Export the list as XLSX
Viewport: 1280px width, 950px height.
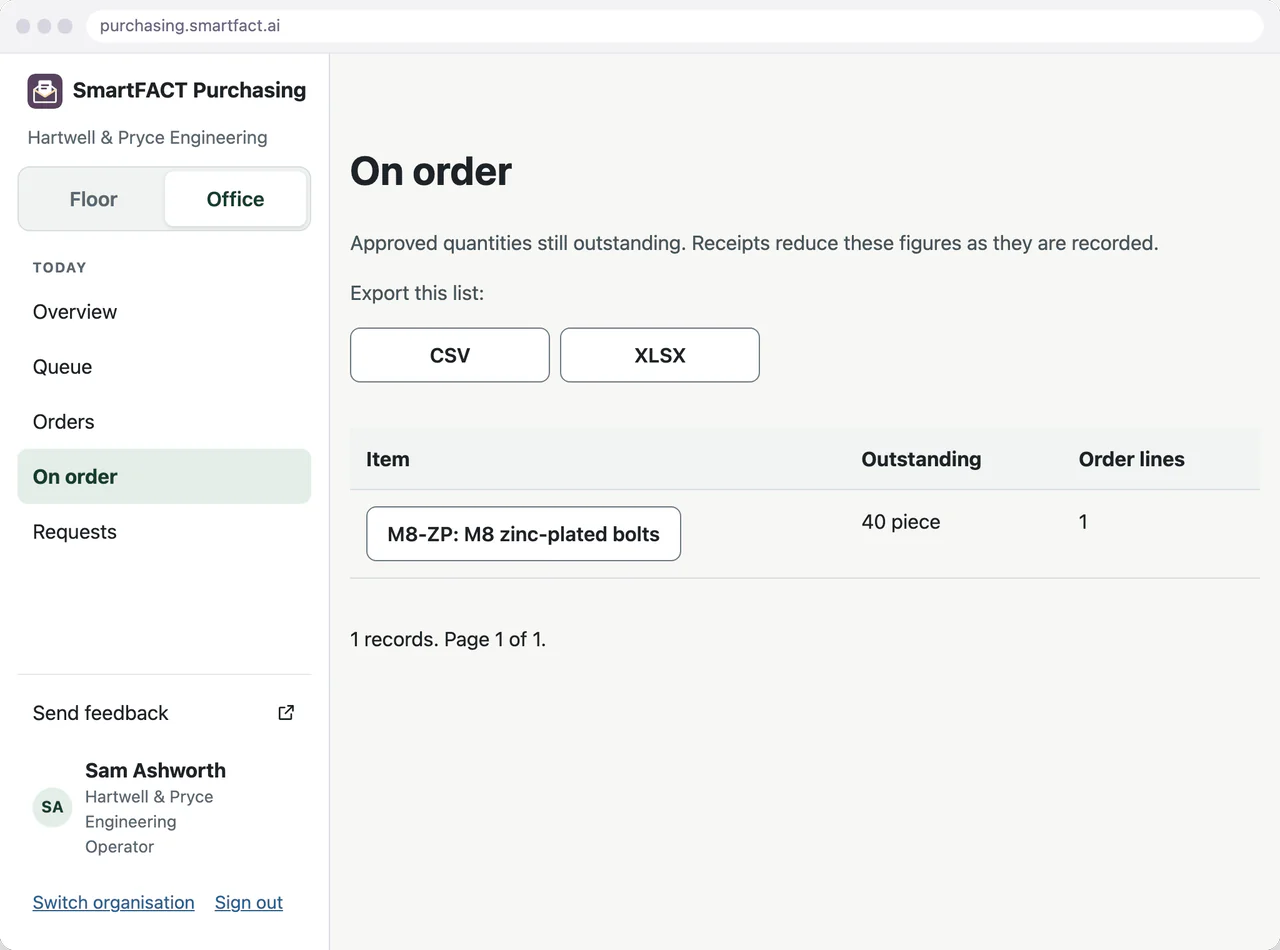pyautogui.click(x=660, y=355)
